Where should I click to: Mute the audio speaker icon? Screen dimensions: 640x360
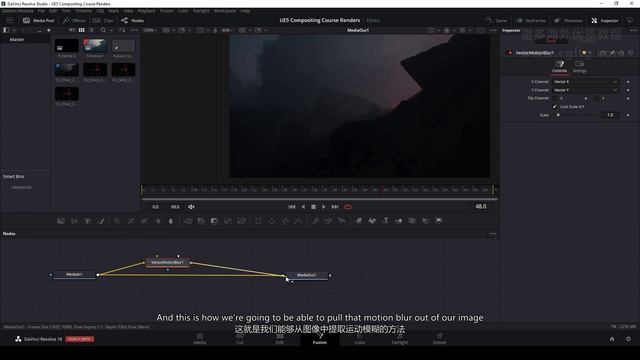click(x=191, y=207)
